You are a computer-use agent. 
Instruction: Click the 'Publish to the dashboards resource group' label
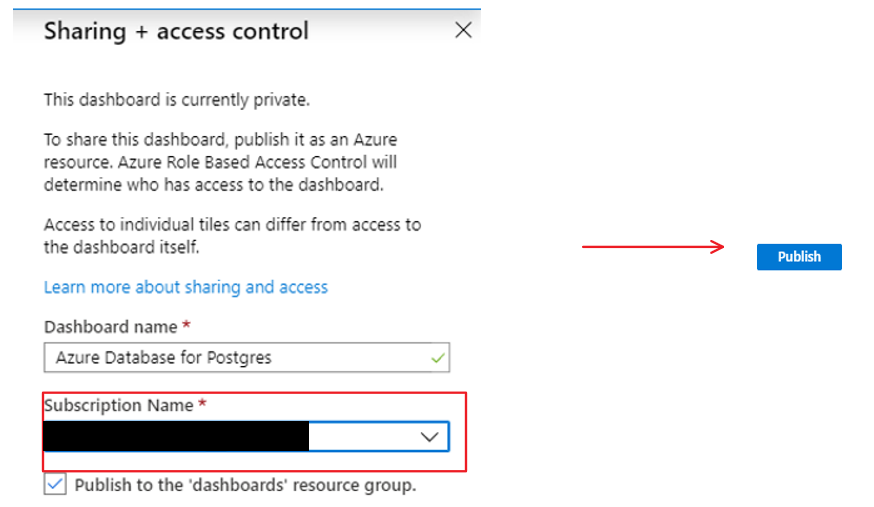coord(245,485)
